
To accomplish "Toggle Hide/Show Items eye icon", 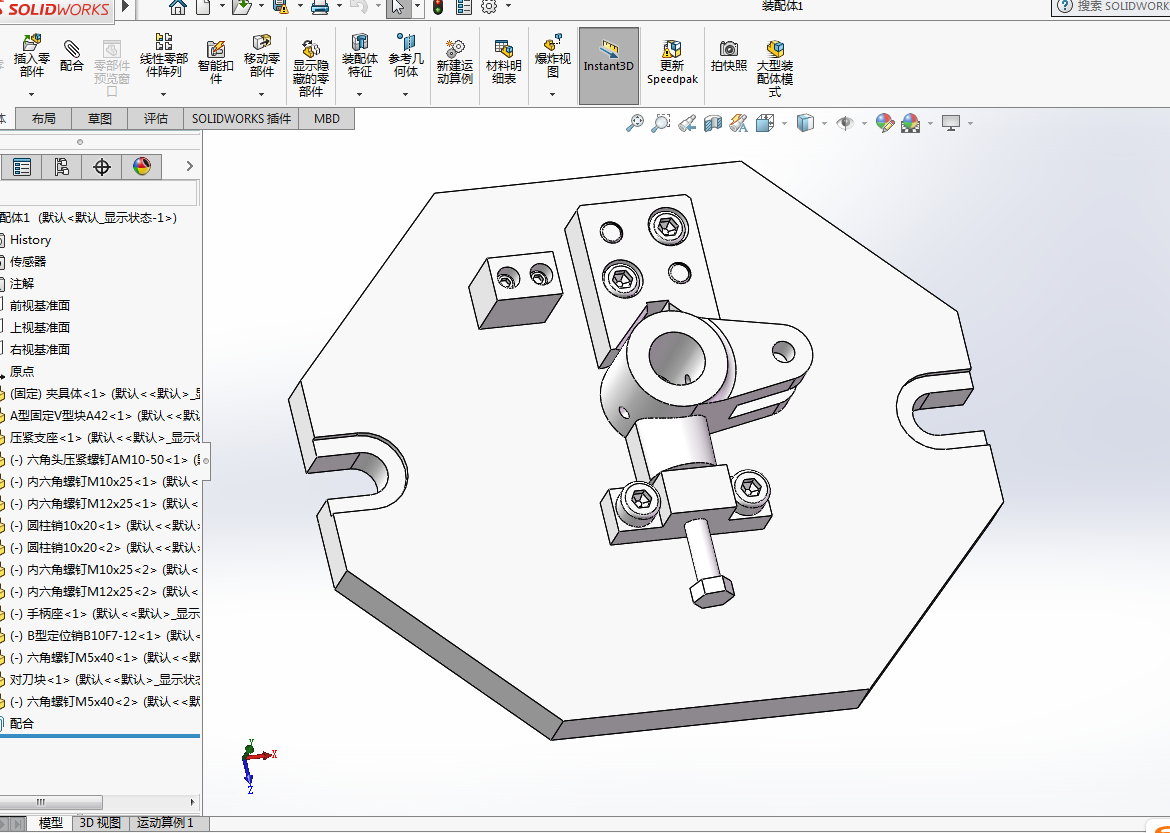I will pos(845,123).
